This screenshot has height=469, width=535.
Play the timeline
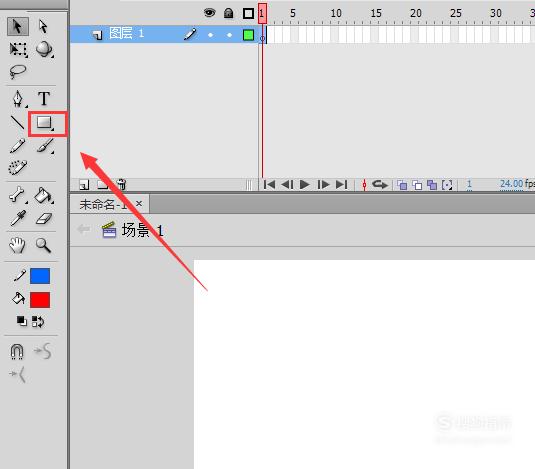click(304, 185)
